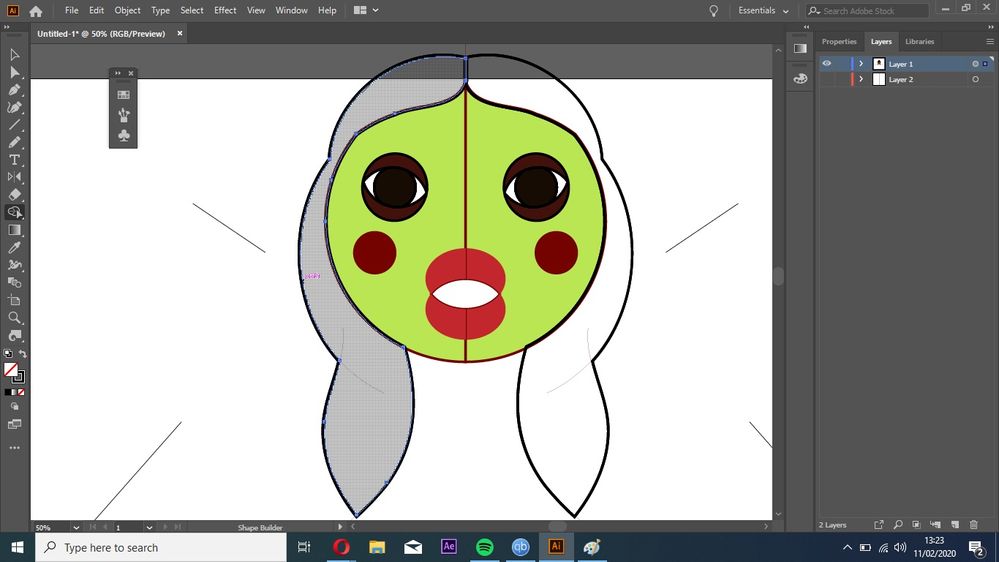Image resolution: width=999 pixels, height=562 pixels.
Task: Click the Libraries panel tab
Action: [x=919, y=42]
